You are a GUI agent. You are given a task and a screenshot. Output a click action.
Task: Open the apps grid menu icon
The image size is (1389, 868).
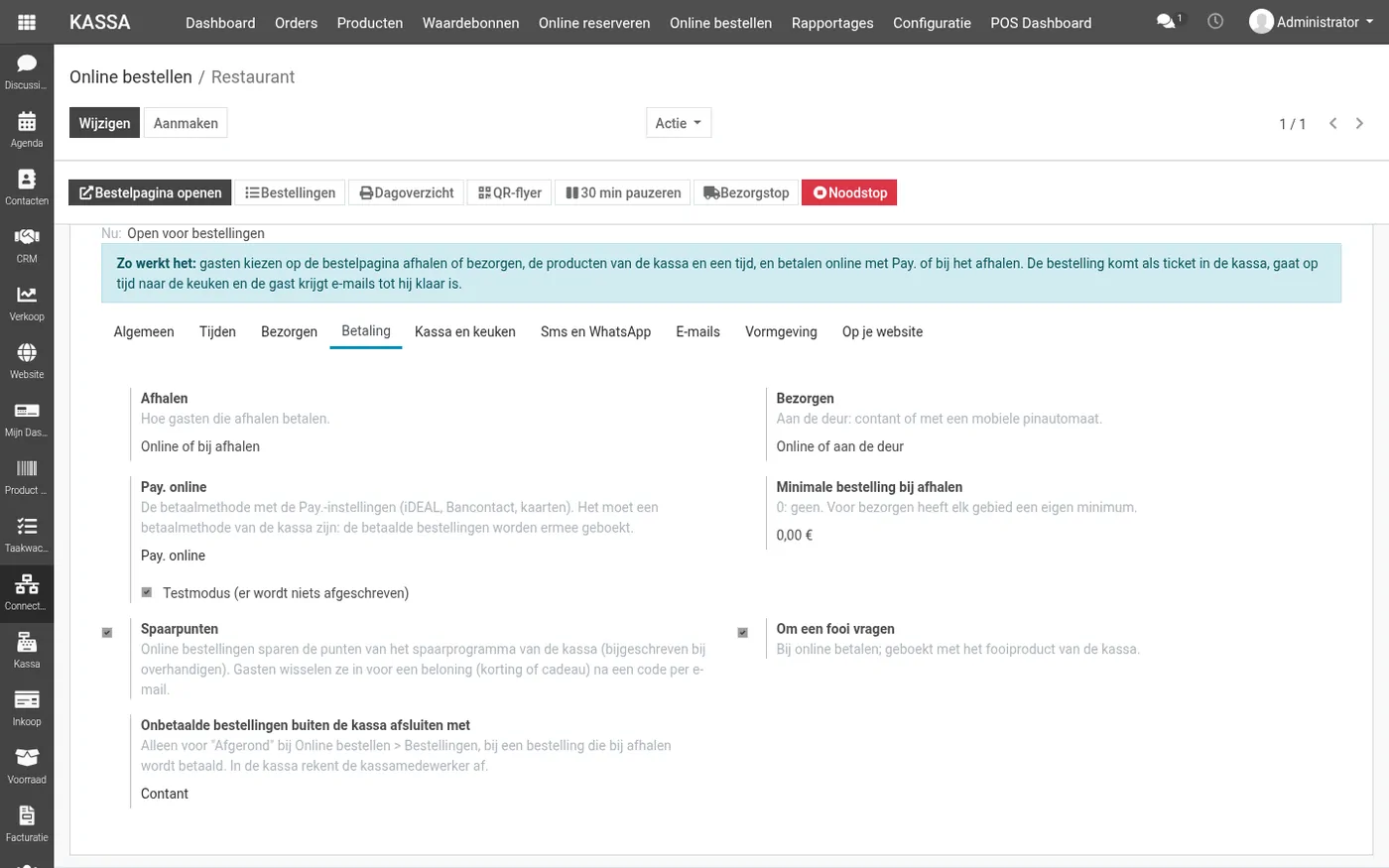[27, 22]
